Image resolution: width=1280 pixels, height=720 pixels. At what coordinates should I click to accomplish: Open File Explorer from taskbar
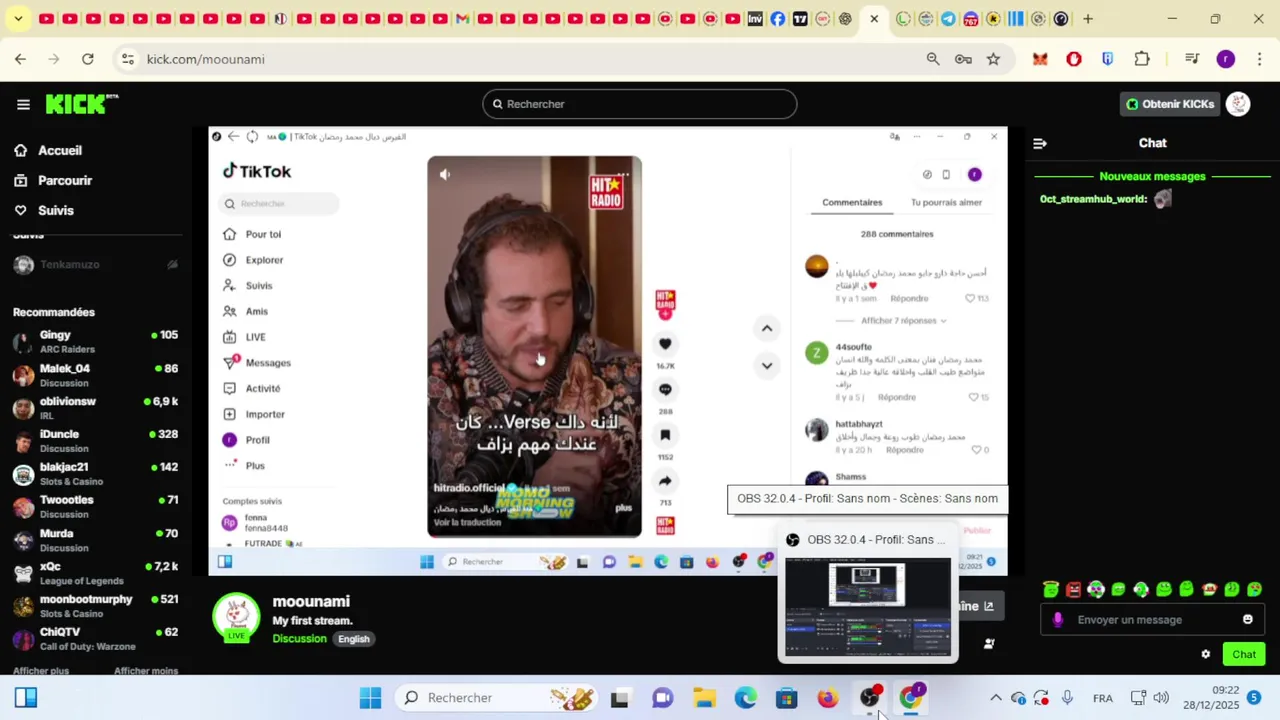(704, 697)
